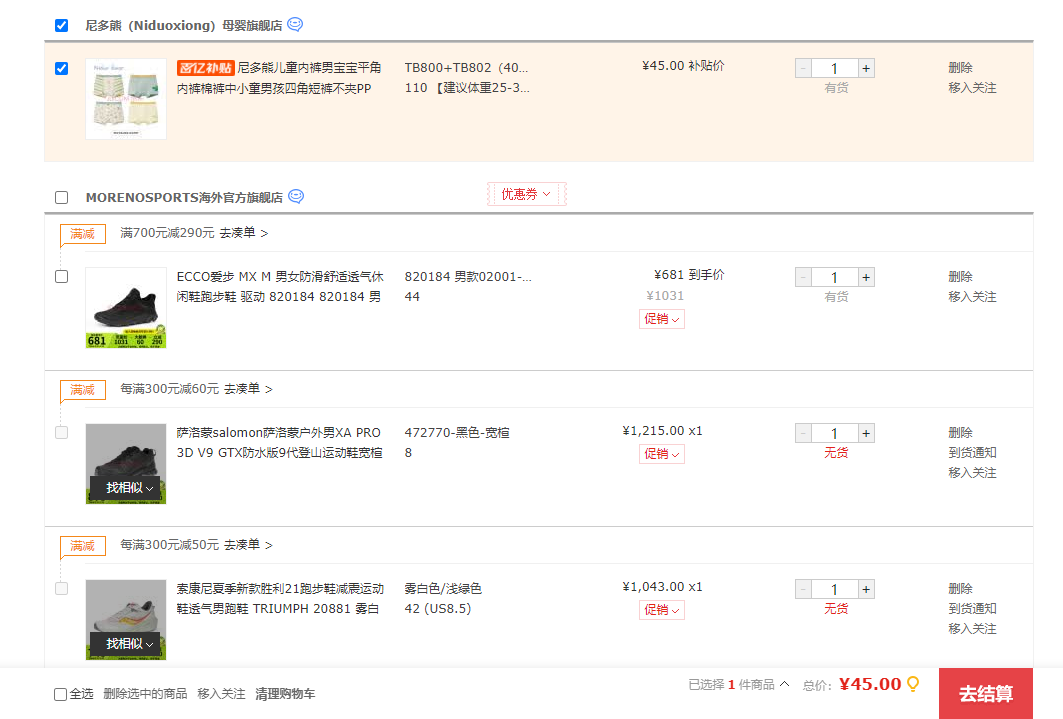Increase quantity of Saucony TRIUMPH shoes

(866, 589)
